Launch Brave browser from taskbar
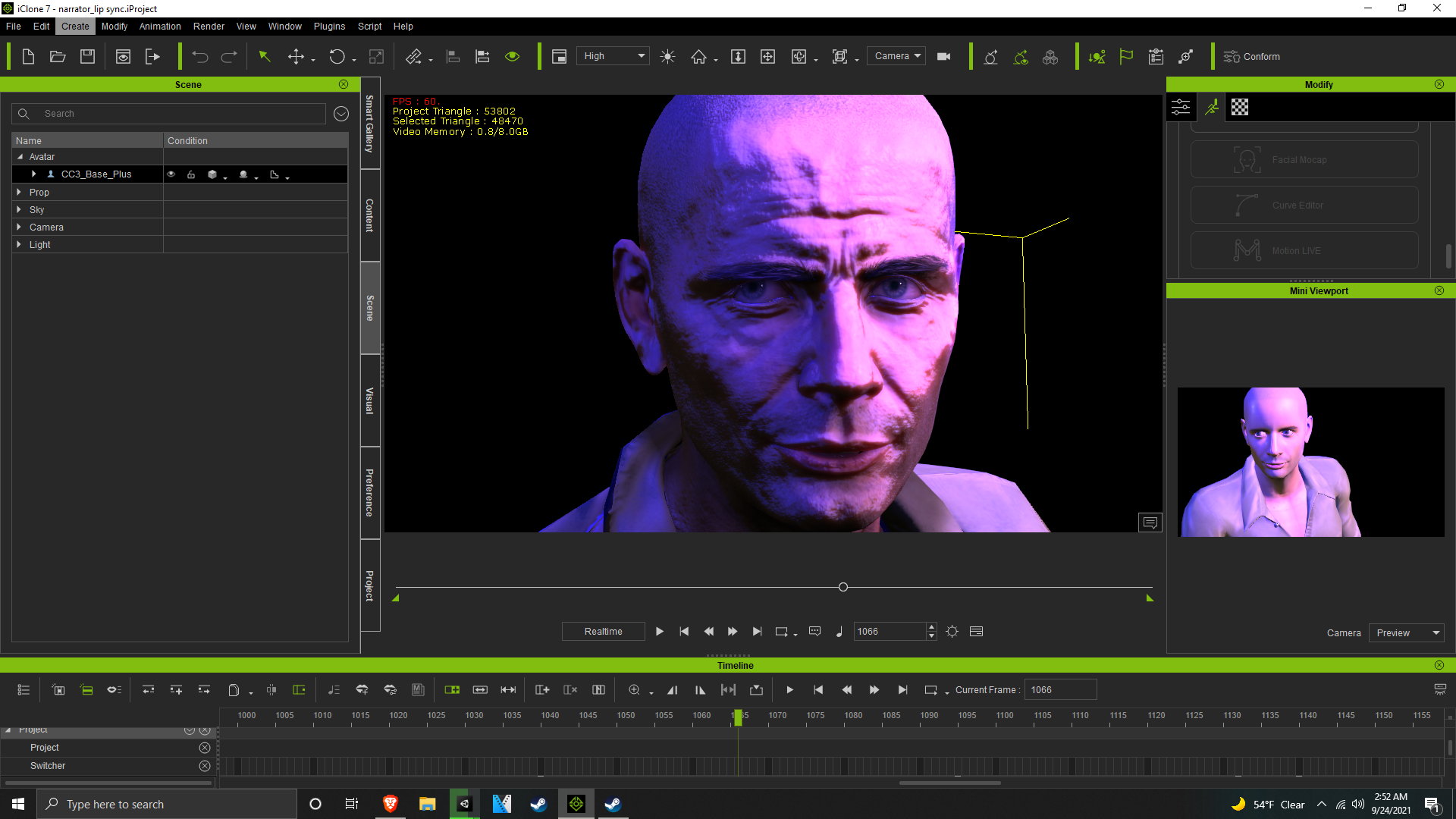This screenshot has width=1456, height=819. tap(391, 804)
